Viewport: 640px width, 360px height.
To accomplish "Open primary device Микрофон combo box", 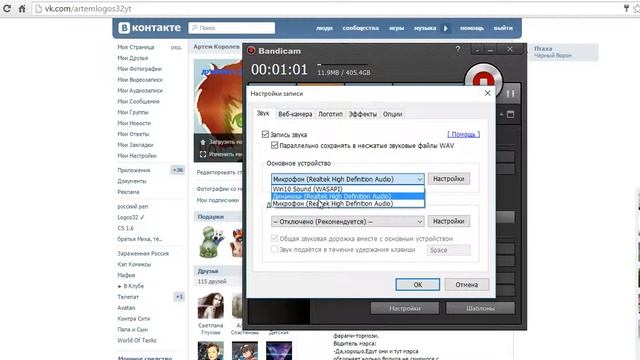I will click(x=348, y=179).
